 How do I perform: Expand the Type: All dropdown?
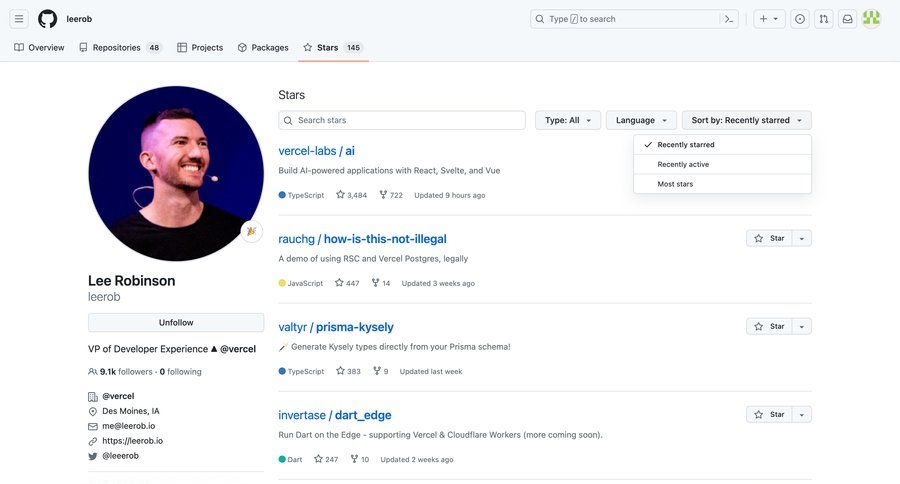[x=567, y=120]
